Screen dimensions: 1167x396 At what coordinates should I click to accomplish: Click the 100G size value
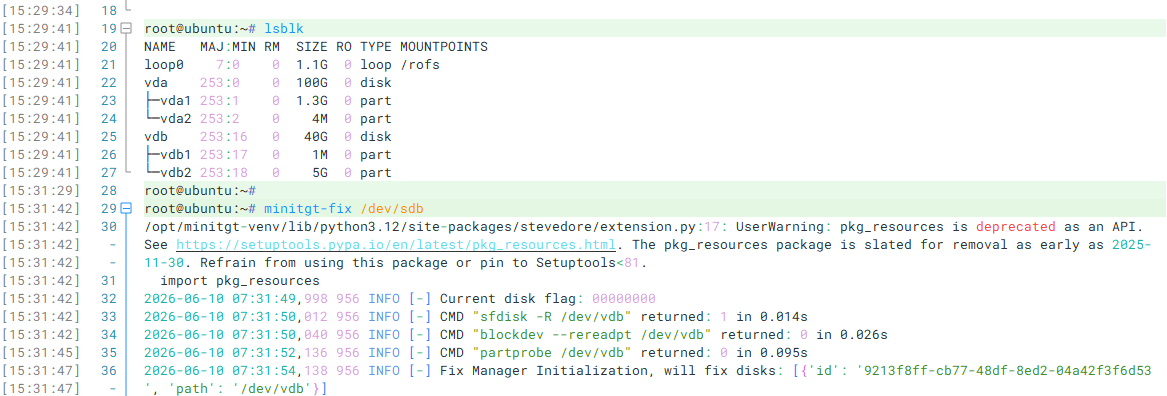click(311, 83)
